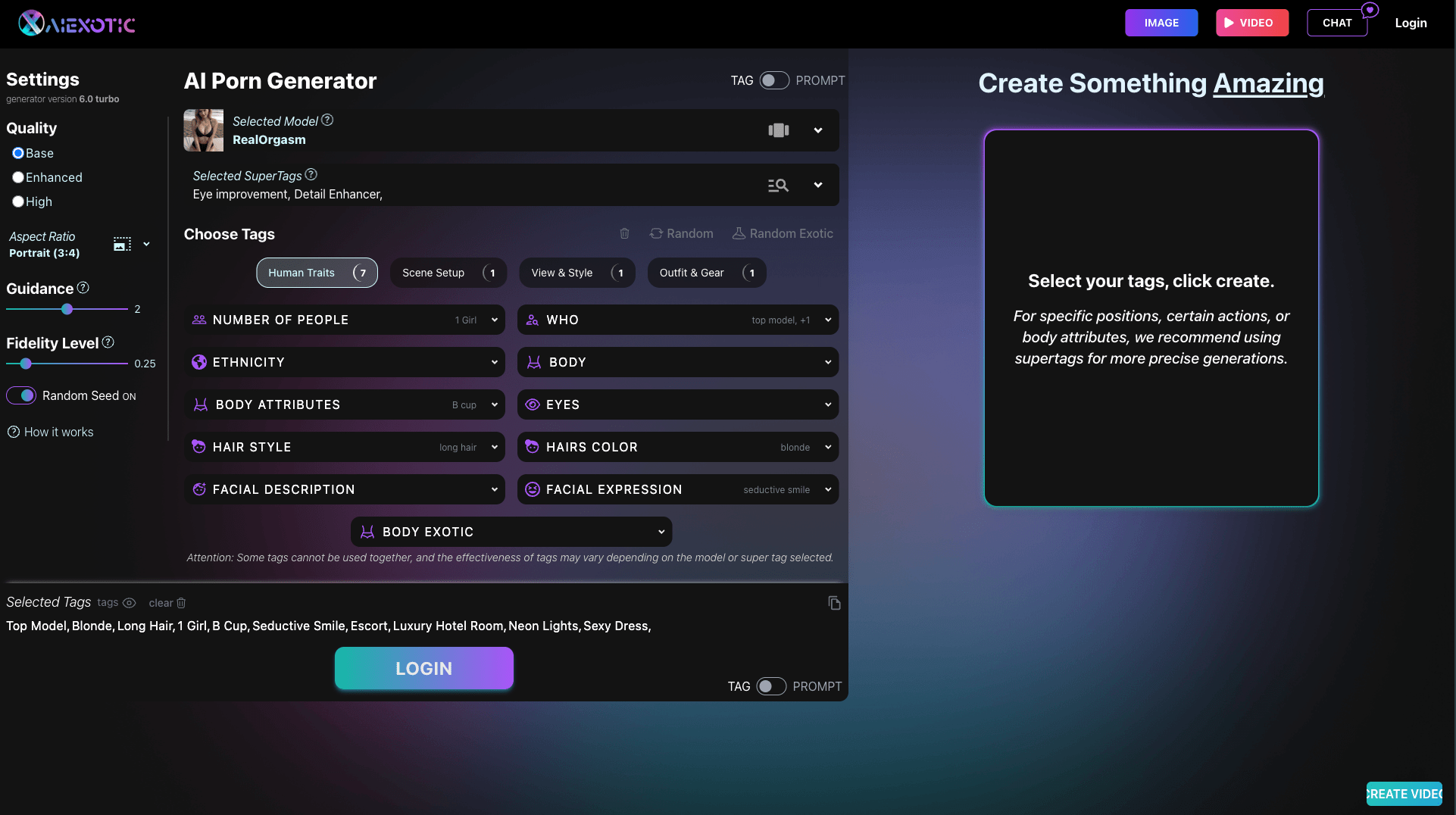Expand the Selected SuperTags chevron
Image resolution: width=1456 pixels, height=815 pixels.
(x=818, y=185)
